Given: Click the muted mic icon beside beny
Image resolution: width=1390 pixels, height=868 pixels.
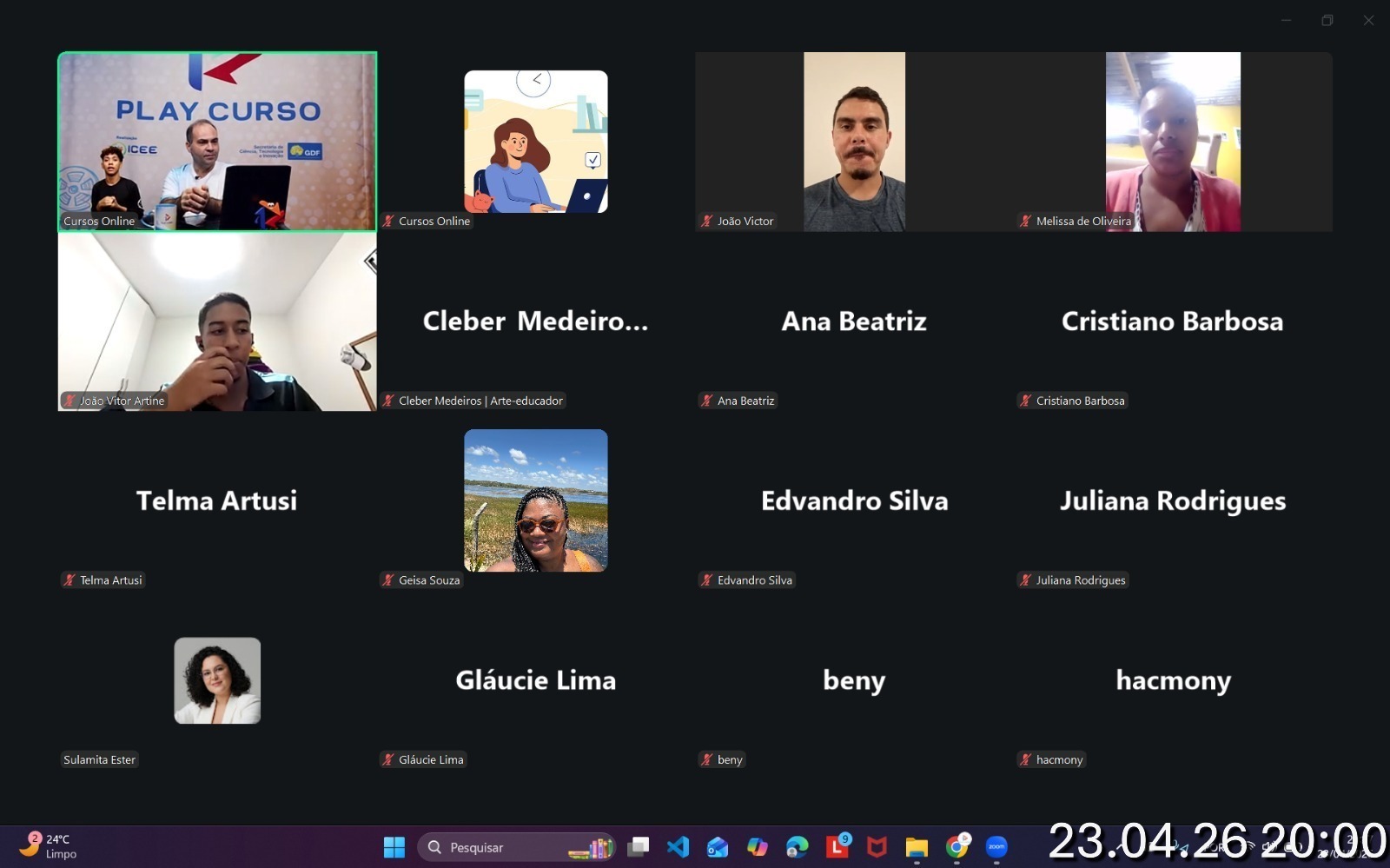Looking at the screenshot, I should click(x=707, y=759).
